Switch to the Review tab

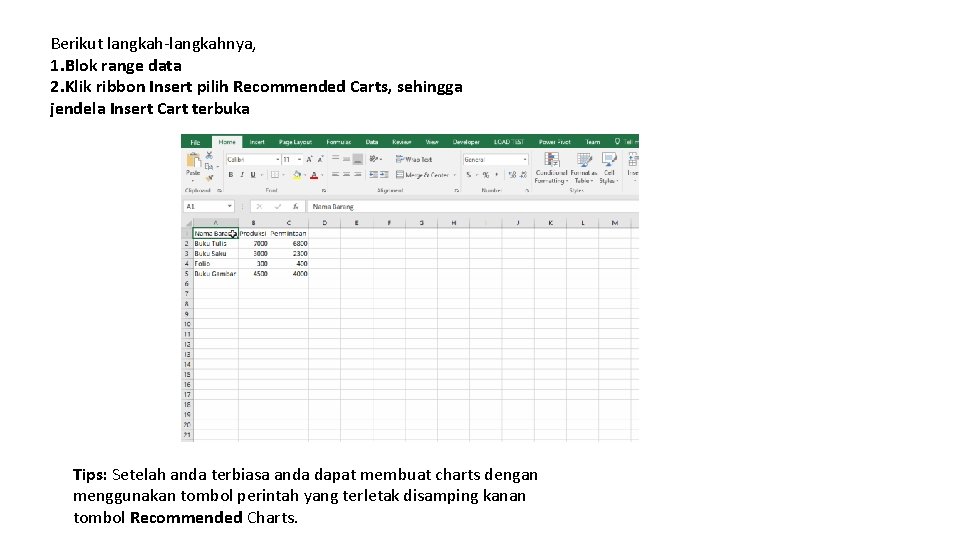click(402, 142)
